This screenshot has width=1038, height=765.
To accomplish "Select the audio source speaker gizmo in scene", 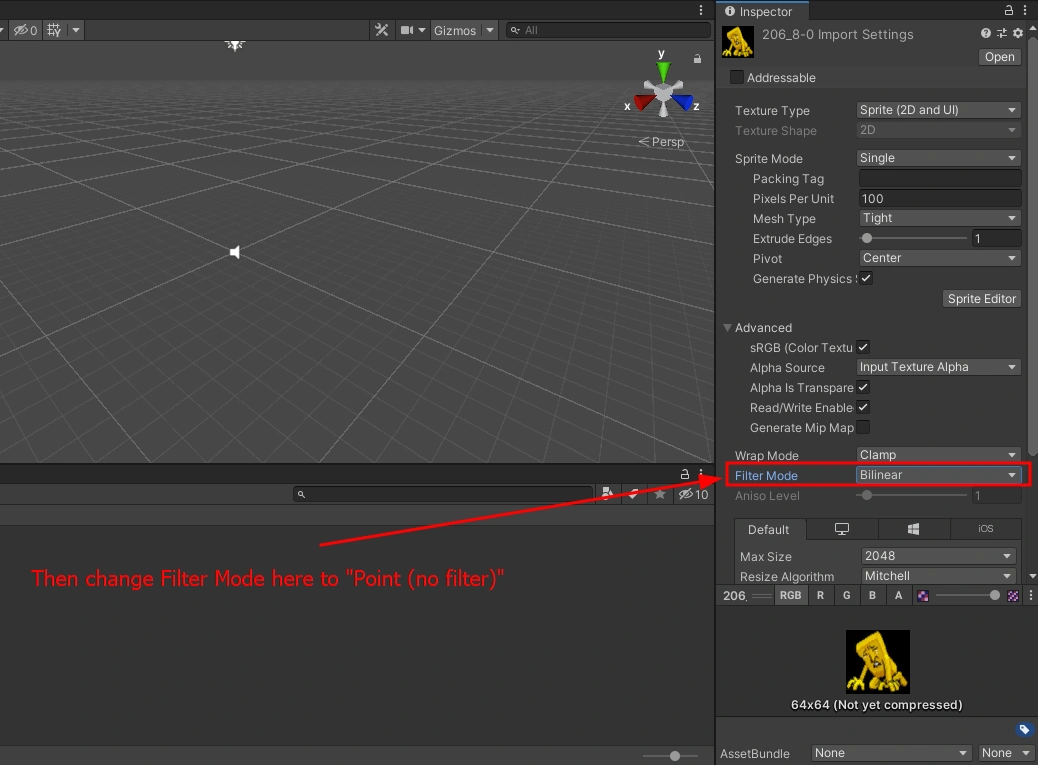I will 234,252.
